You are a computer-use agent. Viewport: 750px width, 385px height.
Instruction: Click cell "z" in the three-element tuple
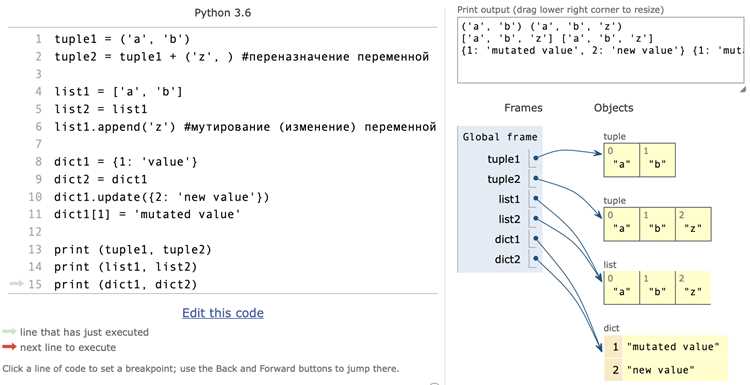tap(693, 224)
